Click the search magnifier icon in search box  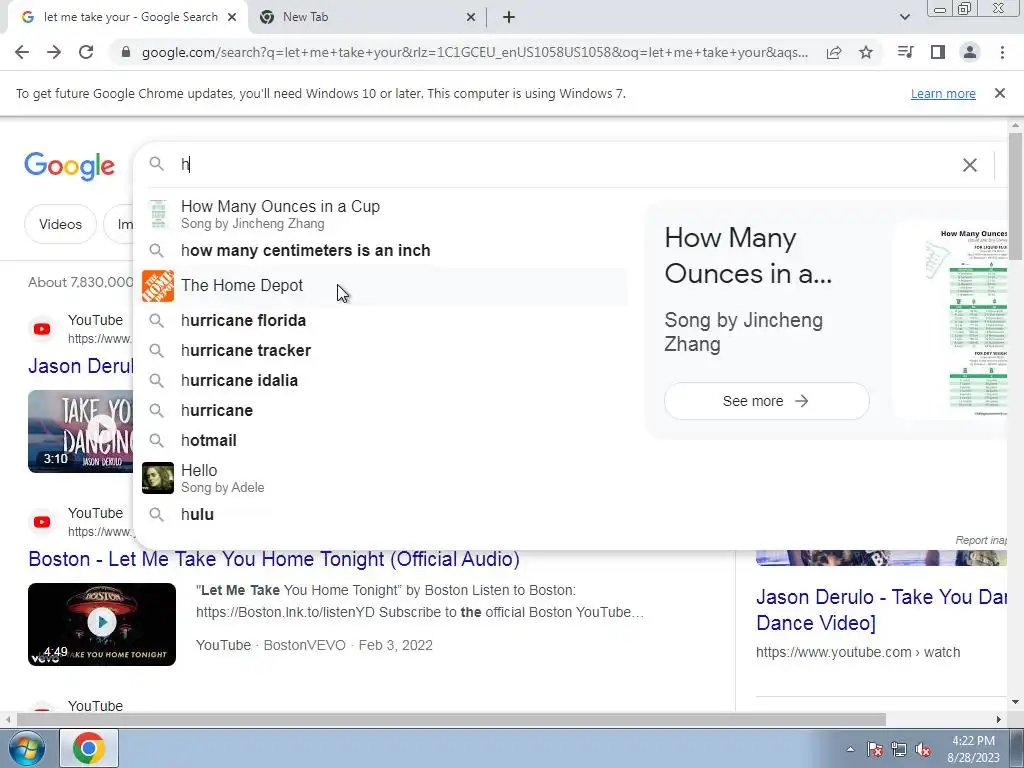[156, 164]
